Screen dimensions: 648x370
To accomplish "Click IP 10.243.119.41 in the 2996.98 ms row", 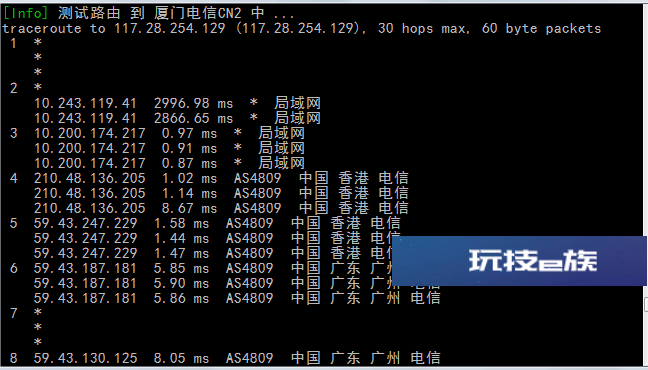I will (x=85, y=103).
